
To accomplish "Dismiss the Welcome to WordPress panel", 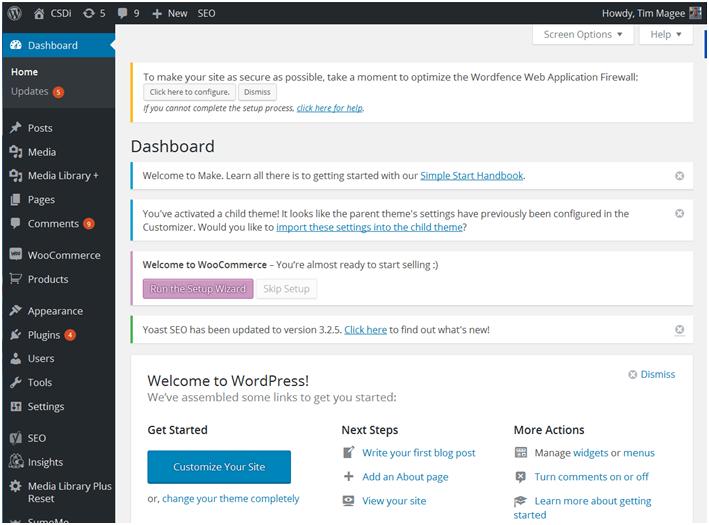I will click(x=652, y=374).
